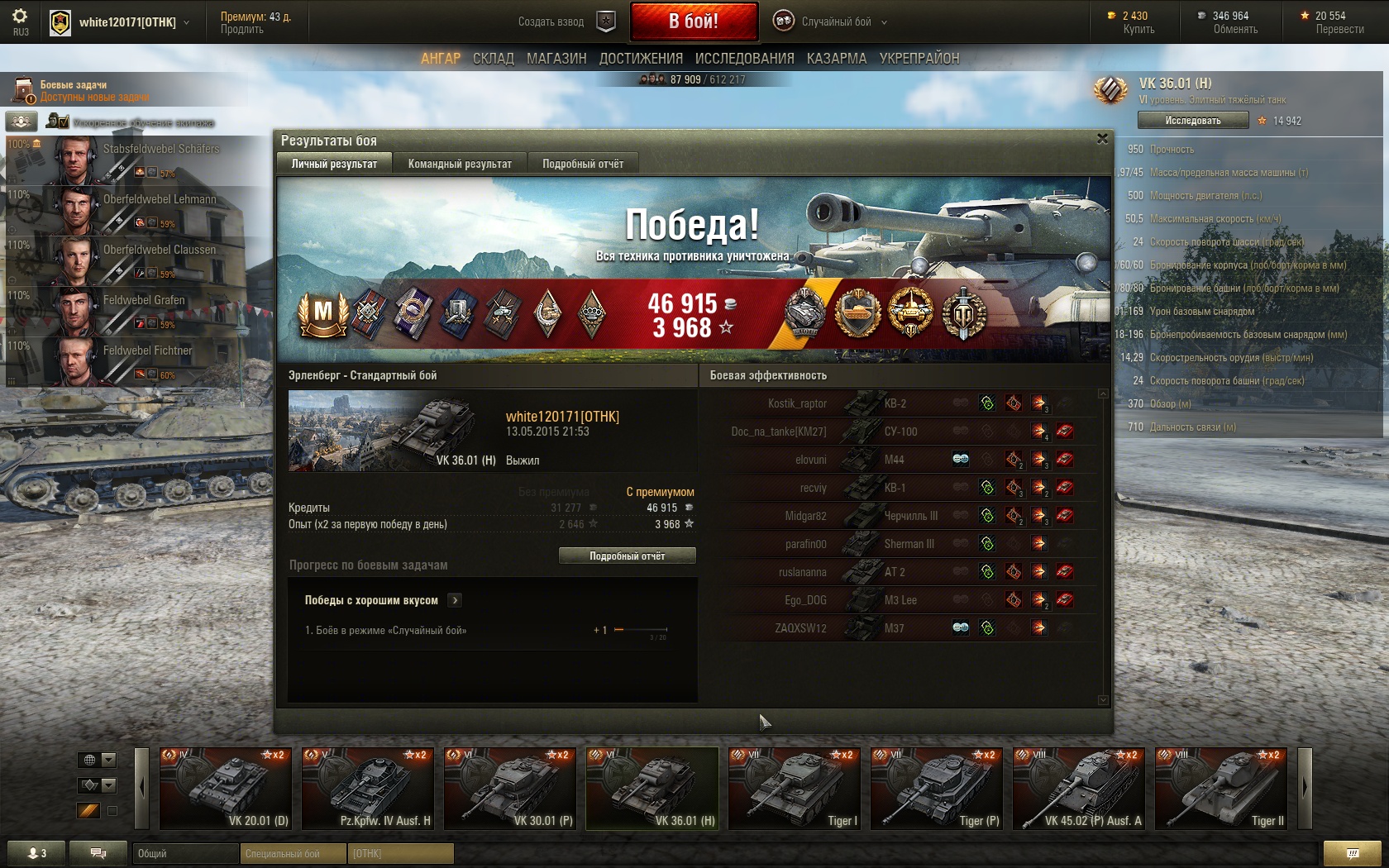
Task: Click the VK 36.01 (H) elite emblem
Action: [1110, 89]
